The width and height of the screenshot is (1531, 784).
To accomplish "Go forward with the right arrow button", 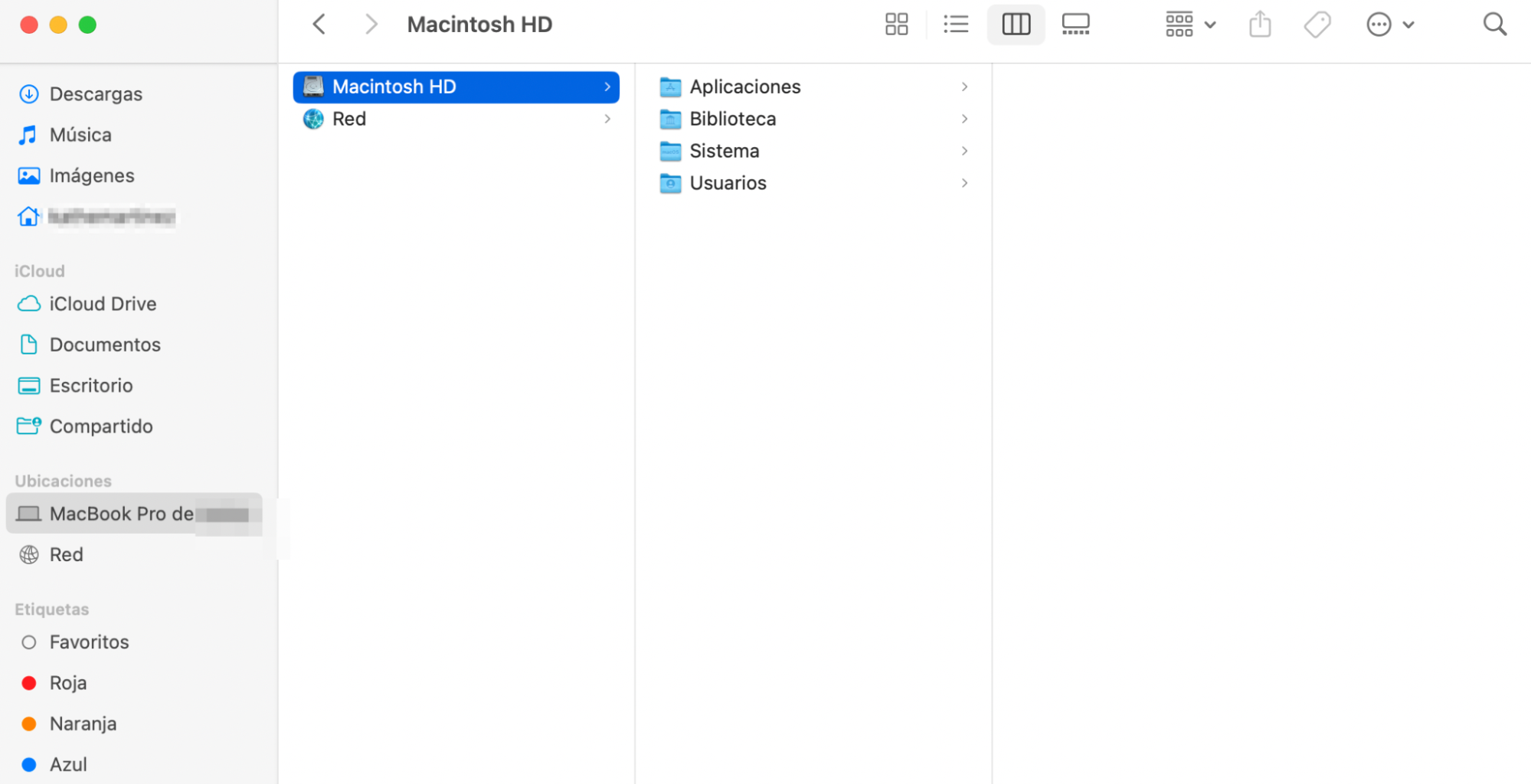I will pyautogui.click(x=371, y=24).
